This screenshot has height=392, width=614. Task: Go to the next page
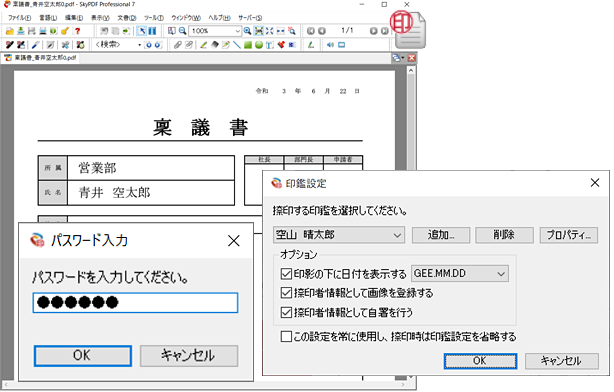[374, 31]
